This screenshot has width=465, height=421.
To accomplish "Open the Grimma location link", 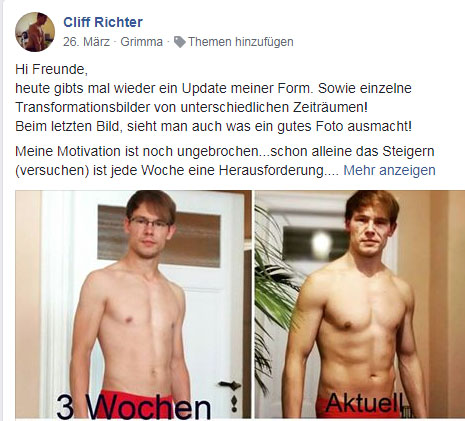I will (142, 42).
